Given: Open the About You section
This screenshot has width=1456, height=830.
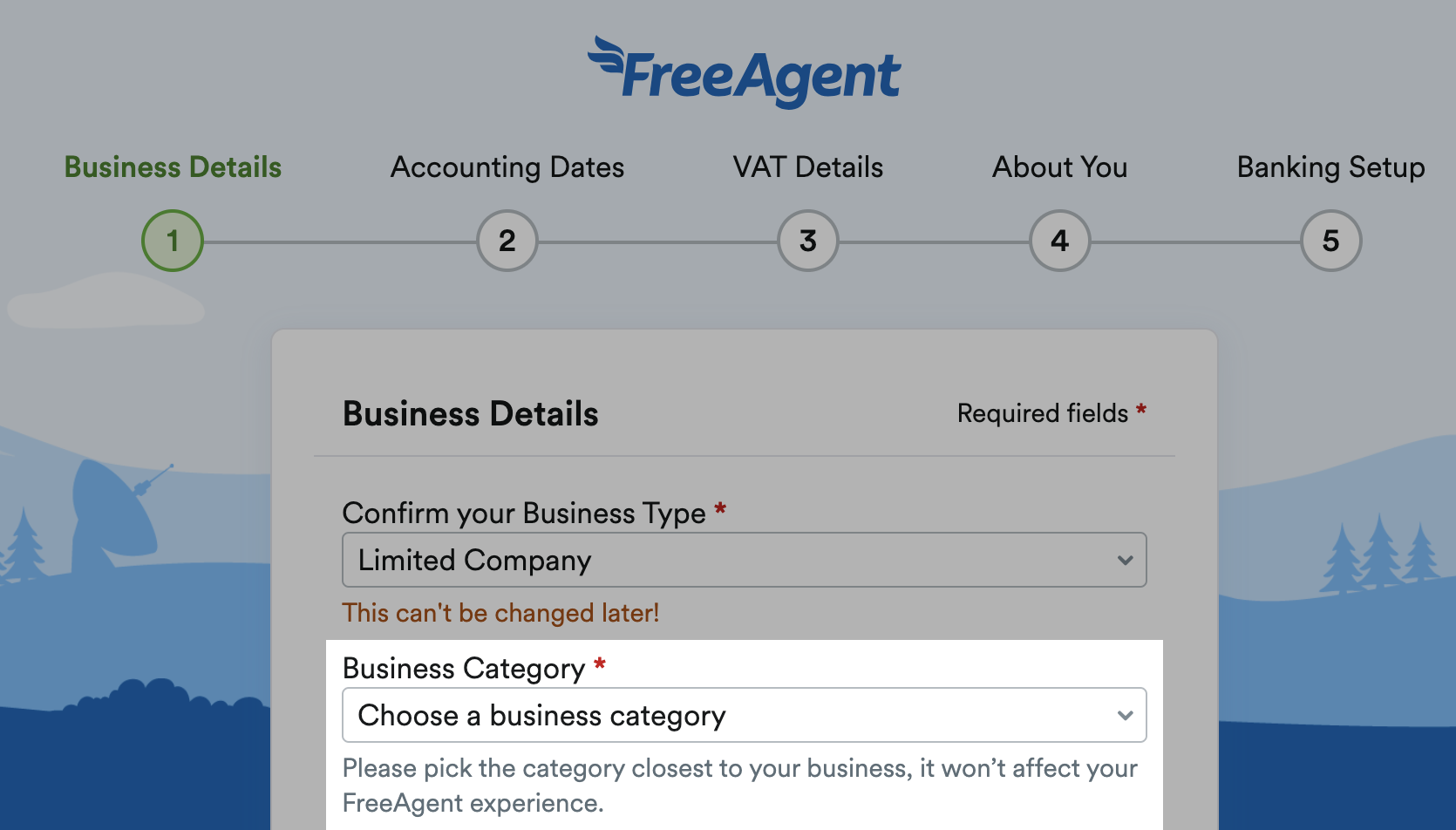Looking at the screenshot, I should (1058, 167).
